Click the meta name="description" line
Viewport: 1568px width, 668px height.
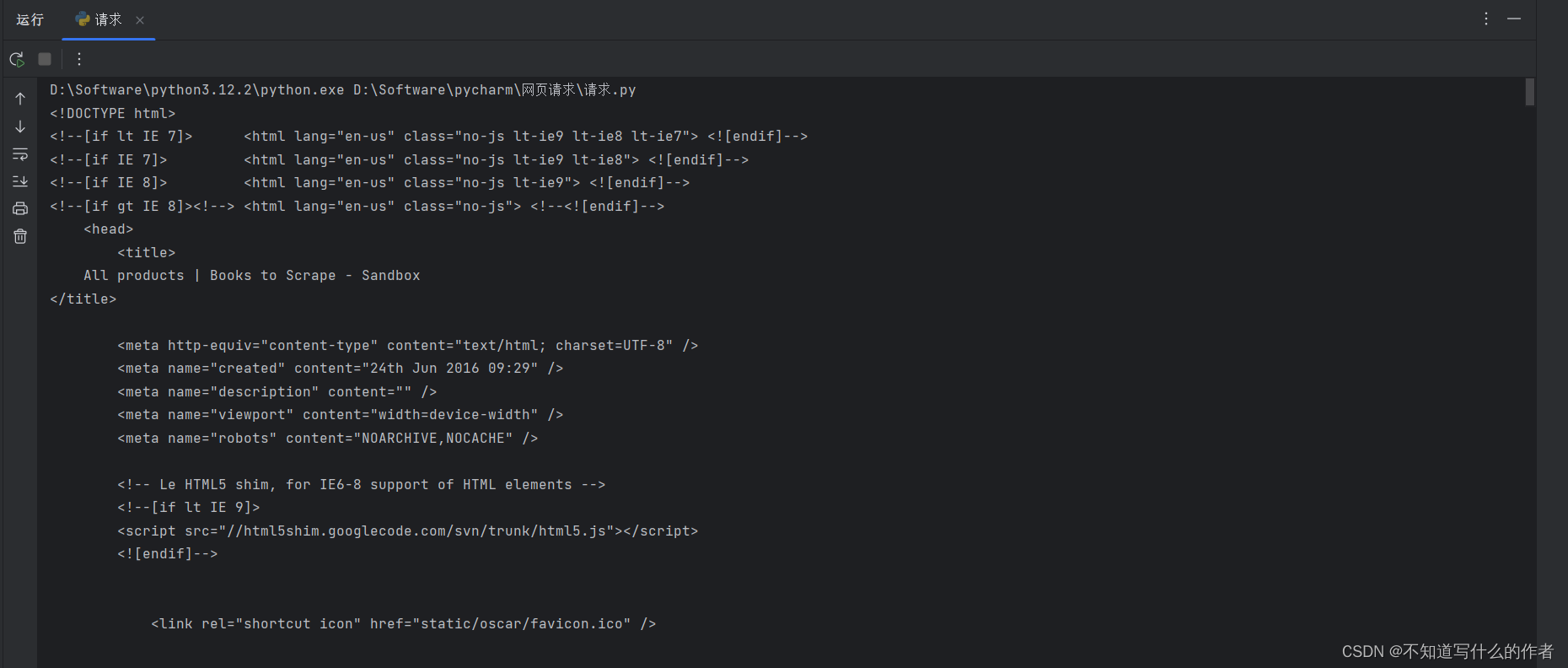(x=277, y=391)
